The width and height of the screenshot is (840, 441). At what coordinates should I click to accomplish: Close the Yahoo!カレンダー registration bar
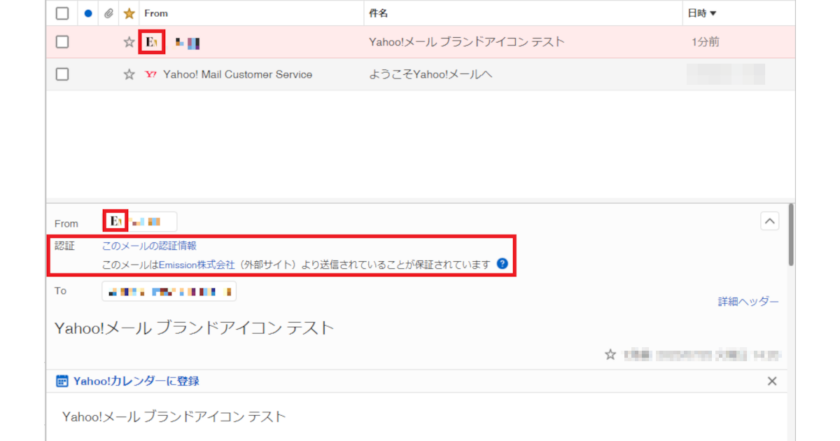click(x=771, y=381)
